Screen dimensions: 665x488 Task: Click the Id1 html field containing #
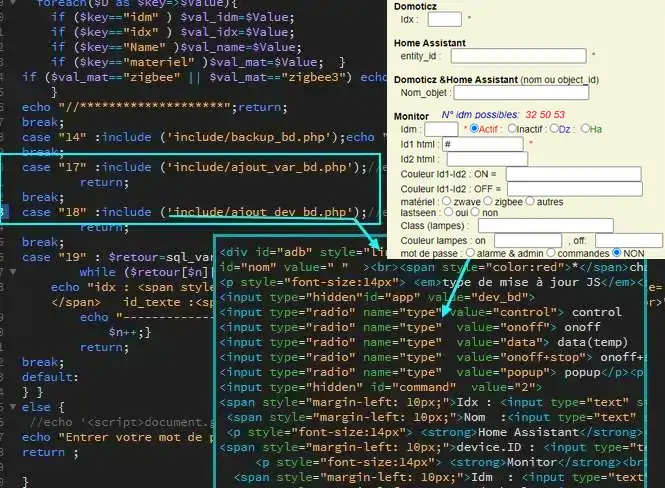[x=483, y=144]
